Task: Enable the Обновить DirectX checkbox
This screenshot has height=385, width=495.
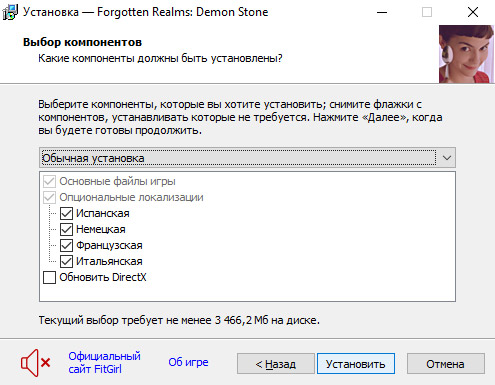Action: [49, 277]
